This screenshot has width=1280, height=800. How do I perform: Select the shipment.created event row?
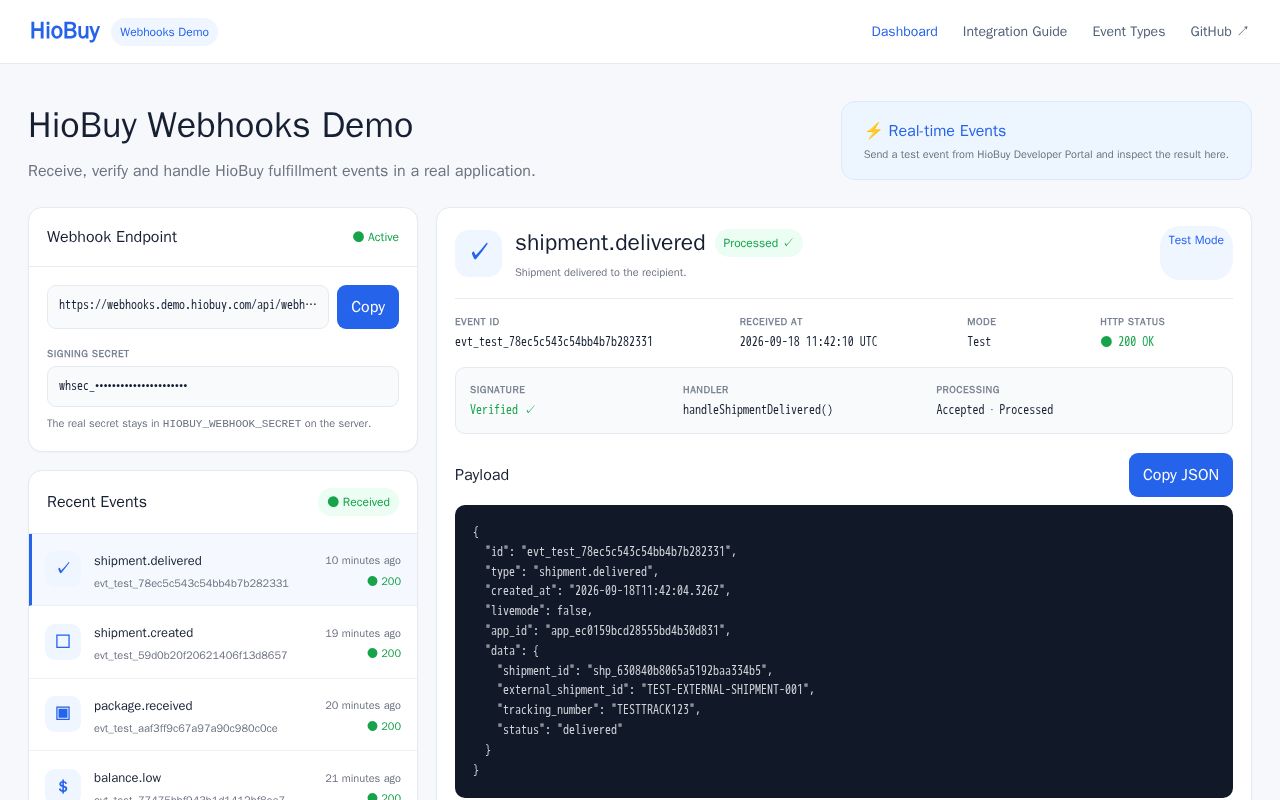point(223,642)
